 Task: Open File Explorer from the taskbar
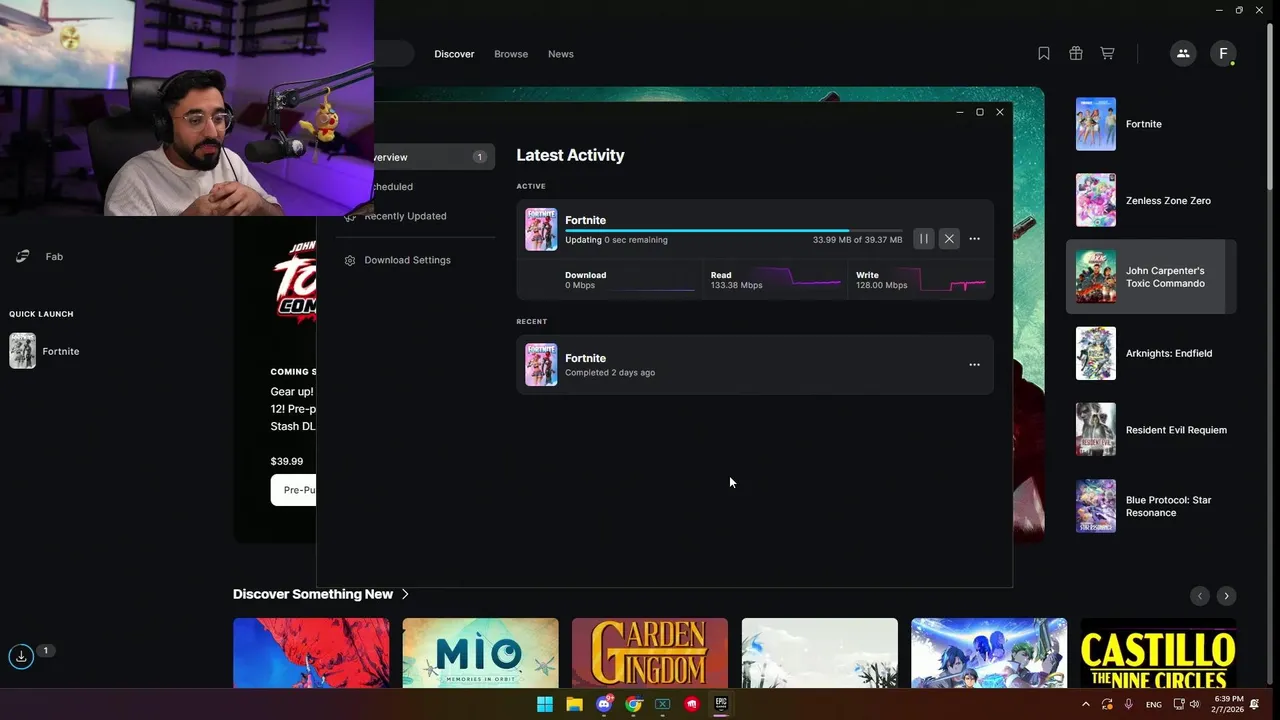click(x=574, y=704)
